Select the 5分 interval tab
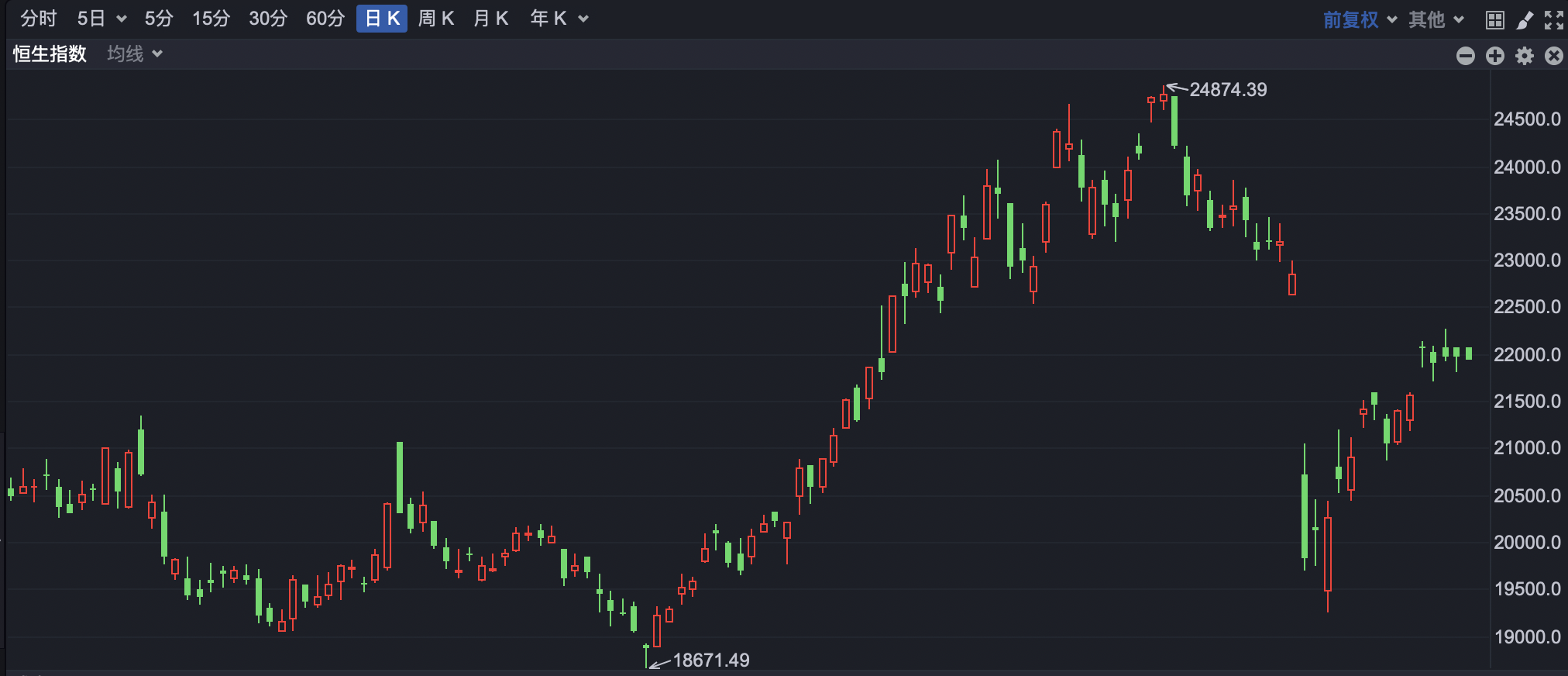The image size is (1568, 676). click(159, 19)
